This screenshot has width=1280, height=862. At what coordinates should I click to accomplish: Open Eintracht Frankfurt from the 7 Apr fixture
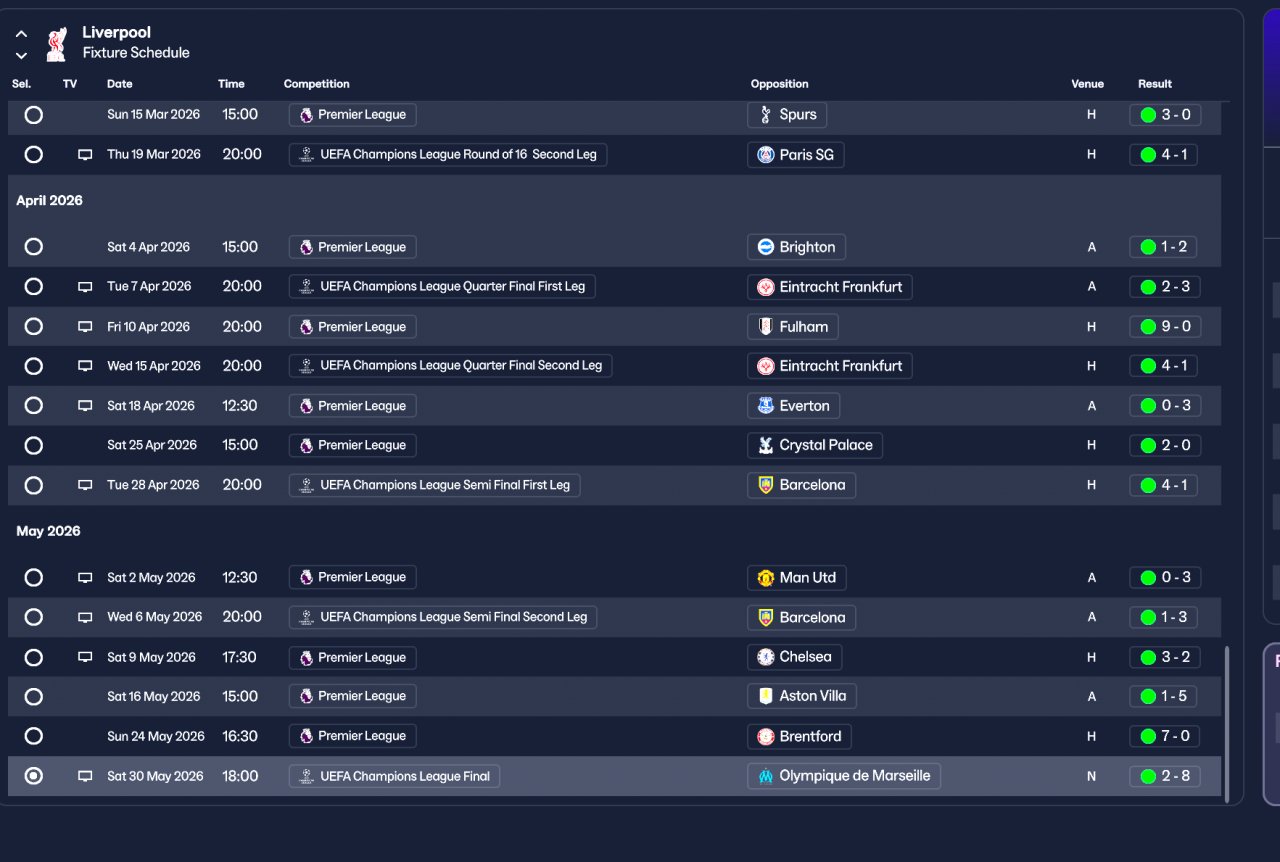[830, 287]
